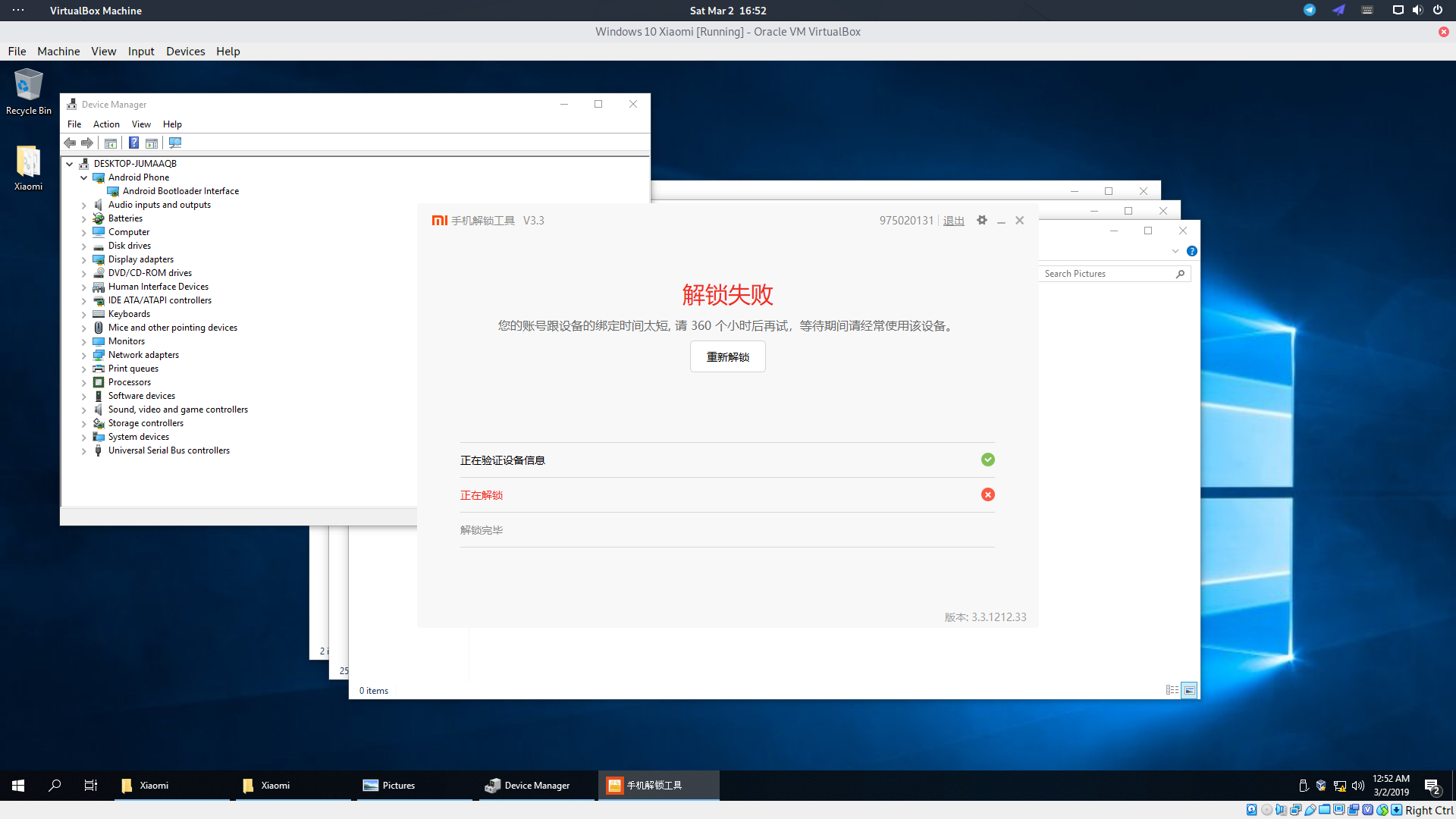This screenshot has height=819, width=1456.
Task: Click blue Help icon in Device Manager toolbar
Action: coord(133,143)
